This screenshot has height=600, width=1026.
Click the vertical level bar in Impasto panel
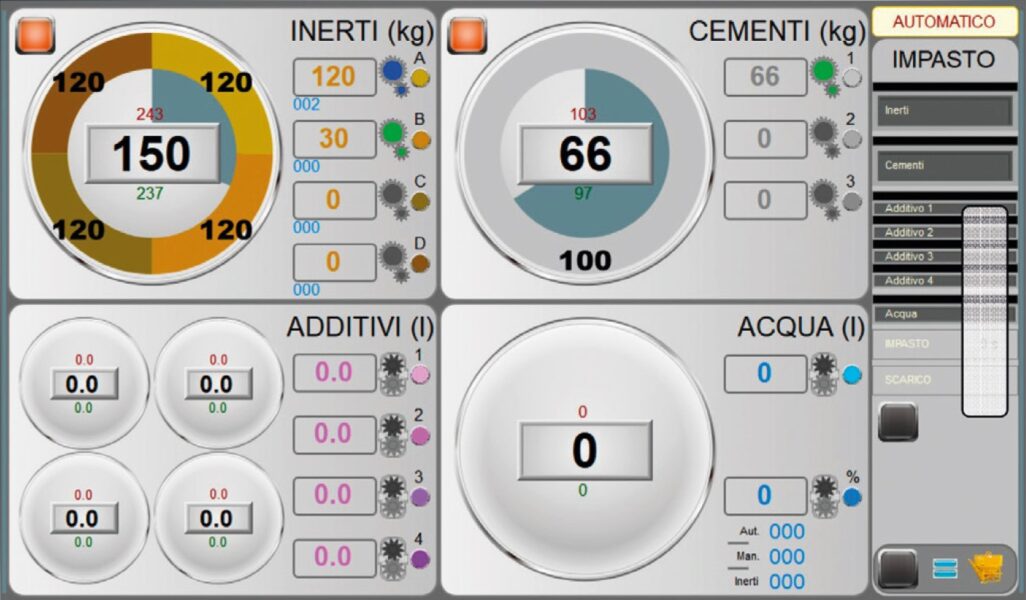pos(985,311)
